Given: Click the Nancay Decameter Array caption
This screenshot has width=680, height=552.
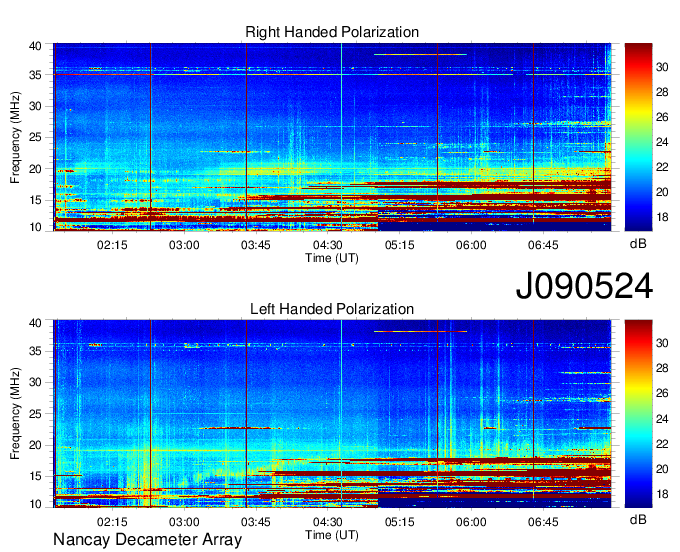Looking at the screenshot, I should (x=147, y=540).
